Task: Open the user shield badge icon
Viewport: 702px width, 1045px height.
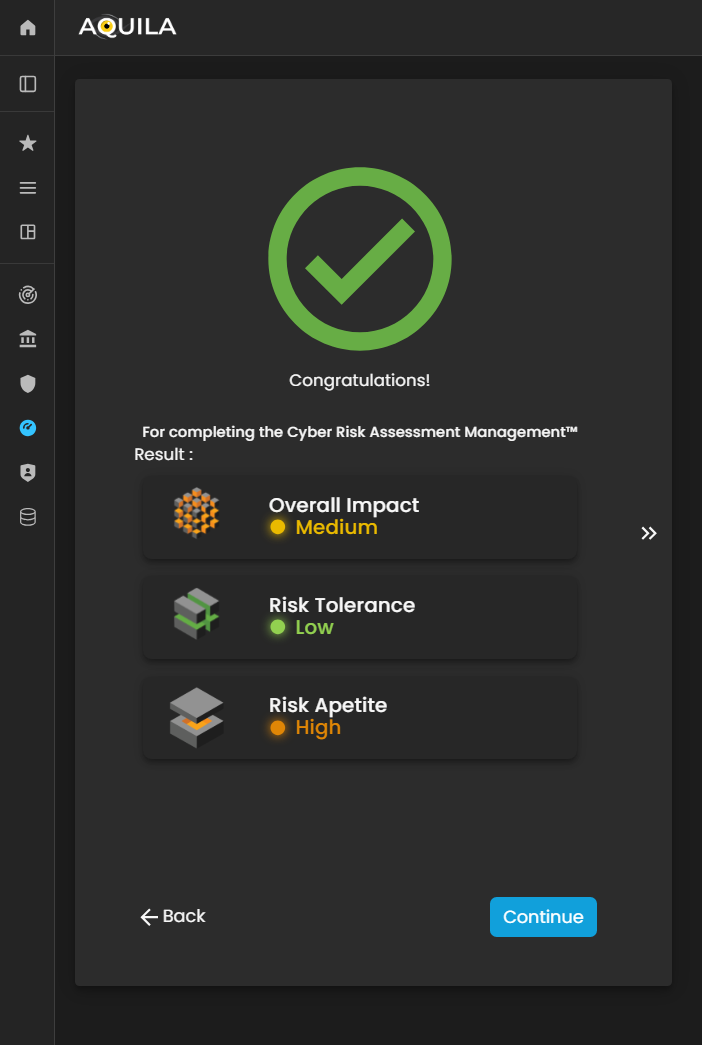Action: tap(28, 472)
